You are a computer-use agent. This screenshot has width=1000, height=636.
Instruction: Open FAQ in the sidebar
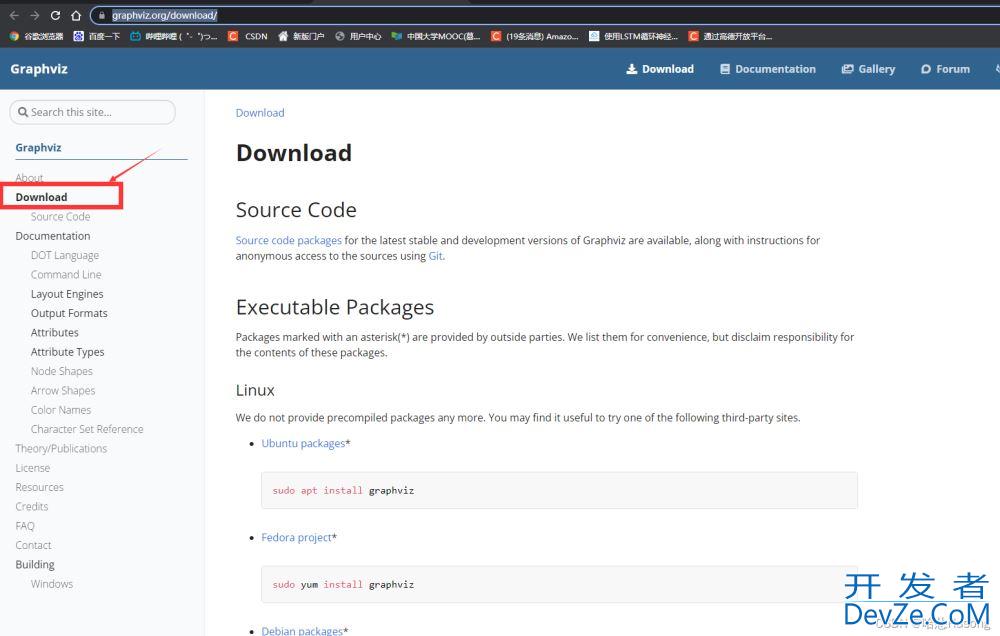25,526
